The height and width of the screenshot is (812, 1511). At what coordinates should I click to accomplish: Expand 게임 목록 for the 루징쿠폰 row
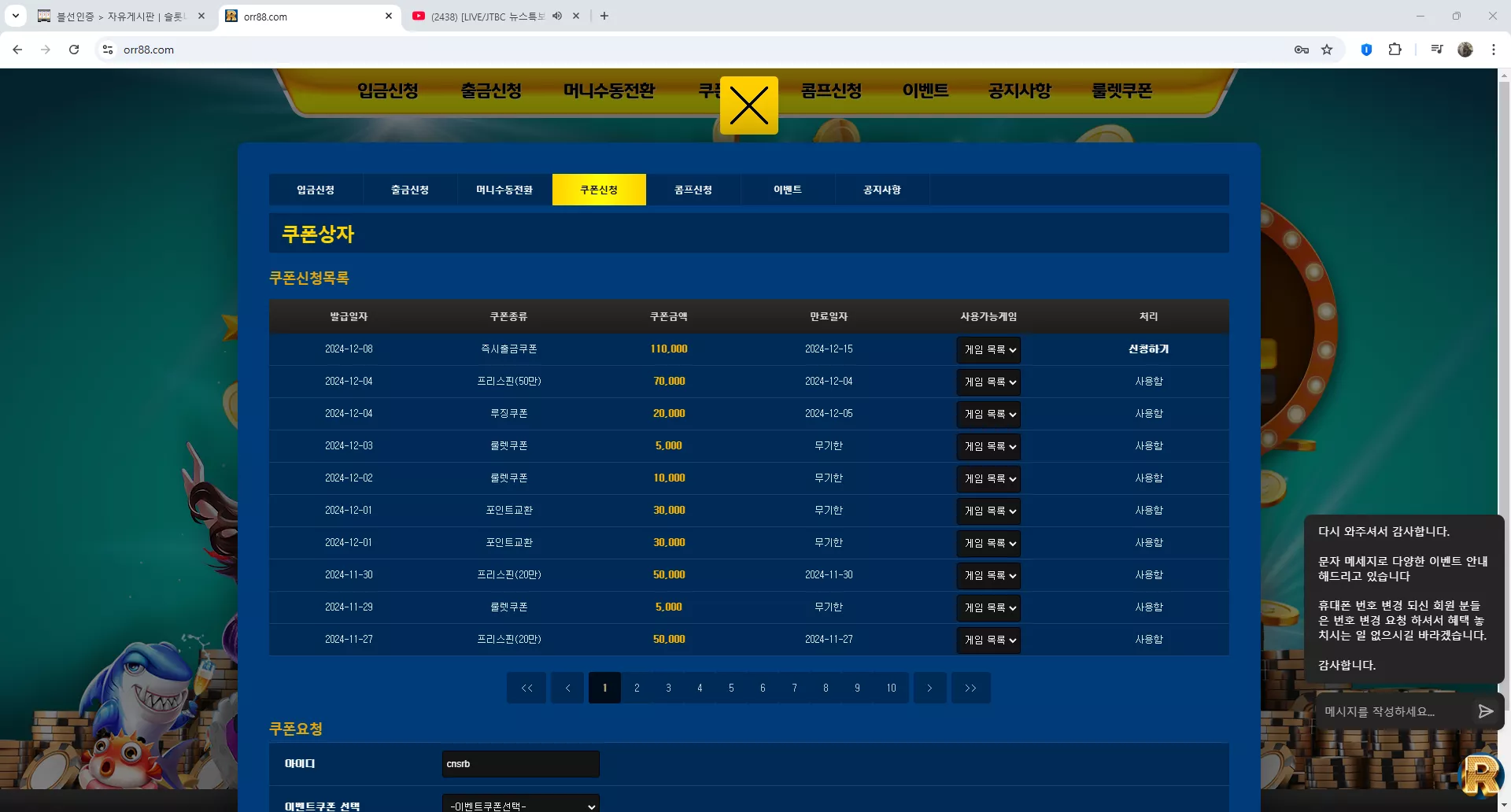[x=989, y=414]
